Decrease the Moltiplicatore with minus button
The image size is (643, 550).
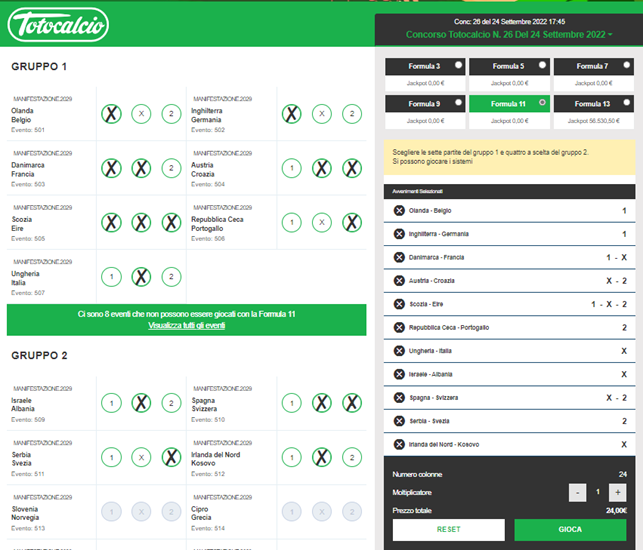tap(577, 492)
